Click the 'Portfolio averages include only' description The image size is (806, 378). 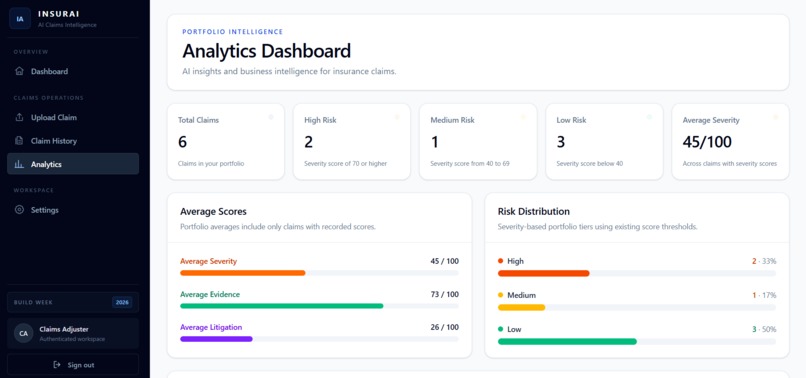(278, 226)
